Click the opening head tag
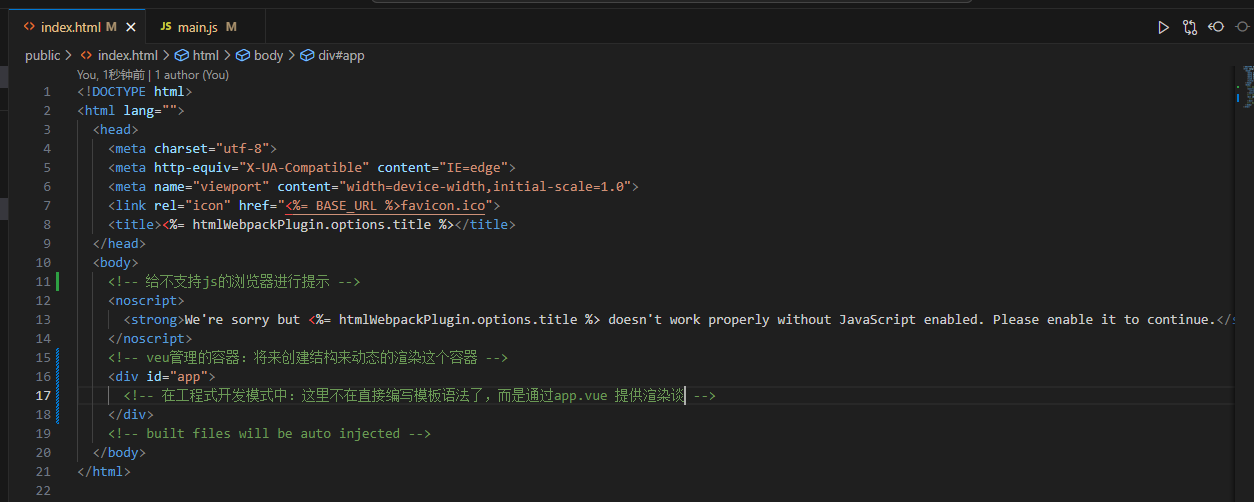1254x502 pixels. coord(115,130)
